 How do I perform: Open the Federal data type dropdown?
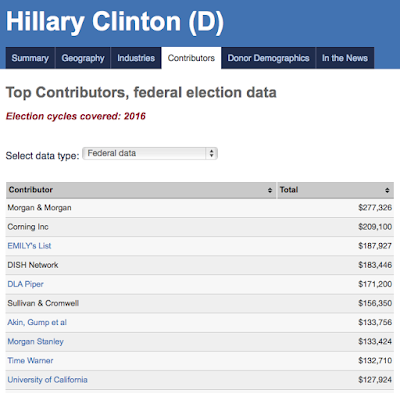coord(150,153)
